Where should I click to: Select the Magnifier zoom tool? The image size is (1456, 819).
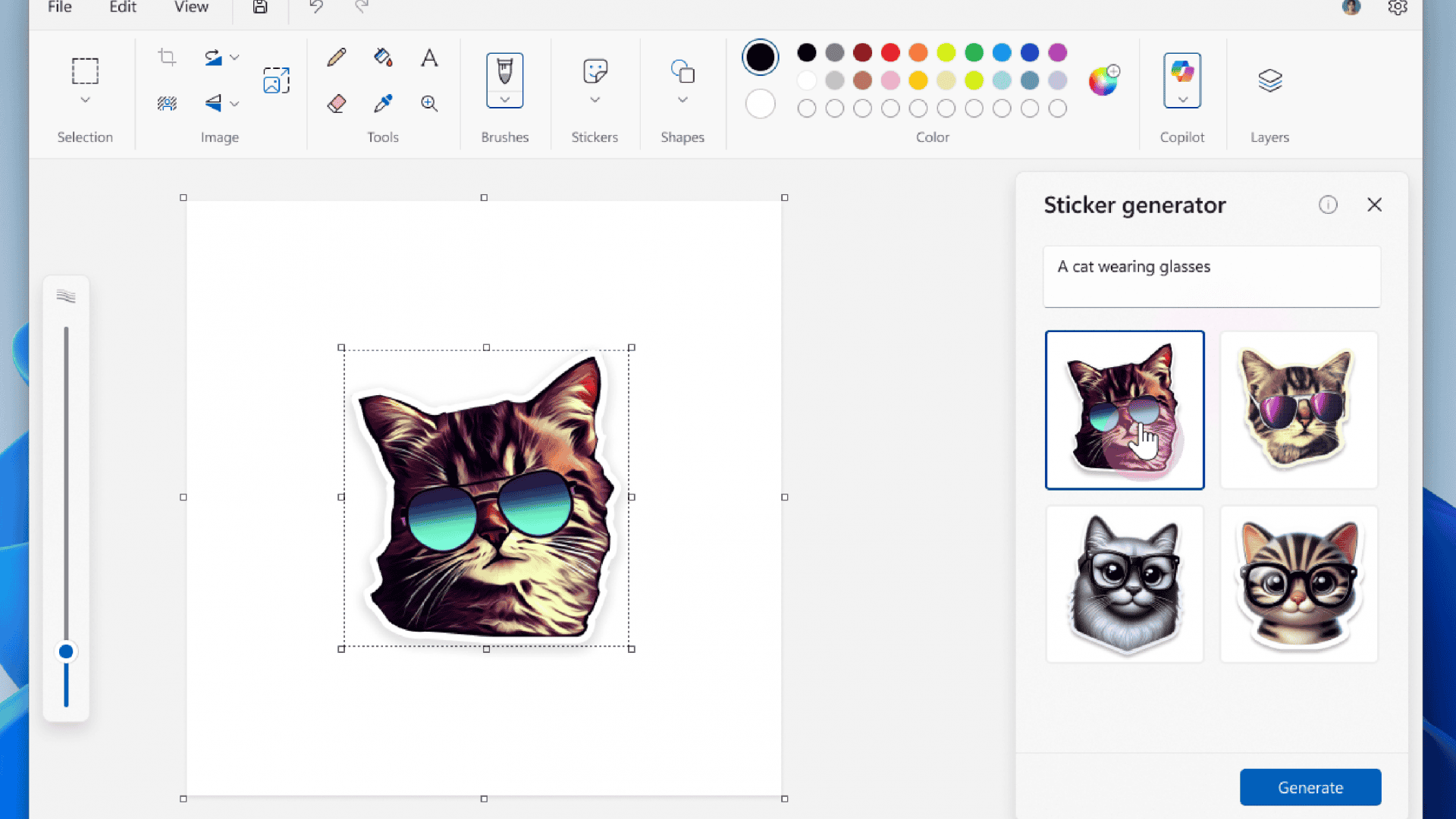click(x=429, y=103)
